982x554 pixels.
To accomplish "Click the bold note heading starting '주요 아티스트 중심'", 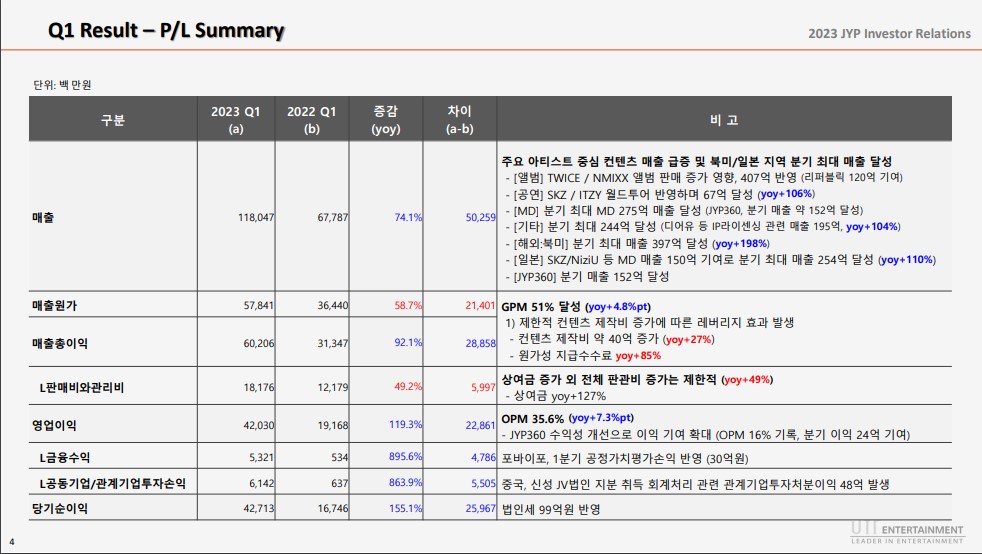I will (696, 161).
